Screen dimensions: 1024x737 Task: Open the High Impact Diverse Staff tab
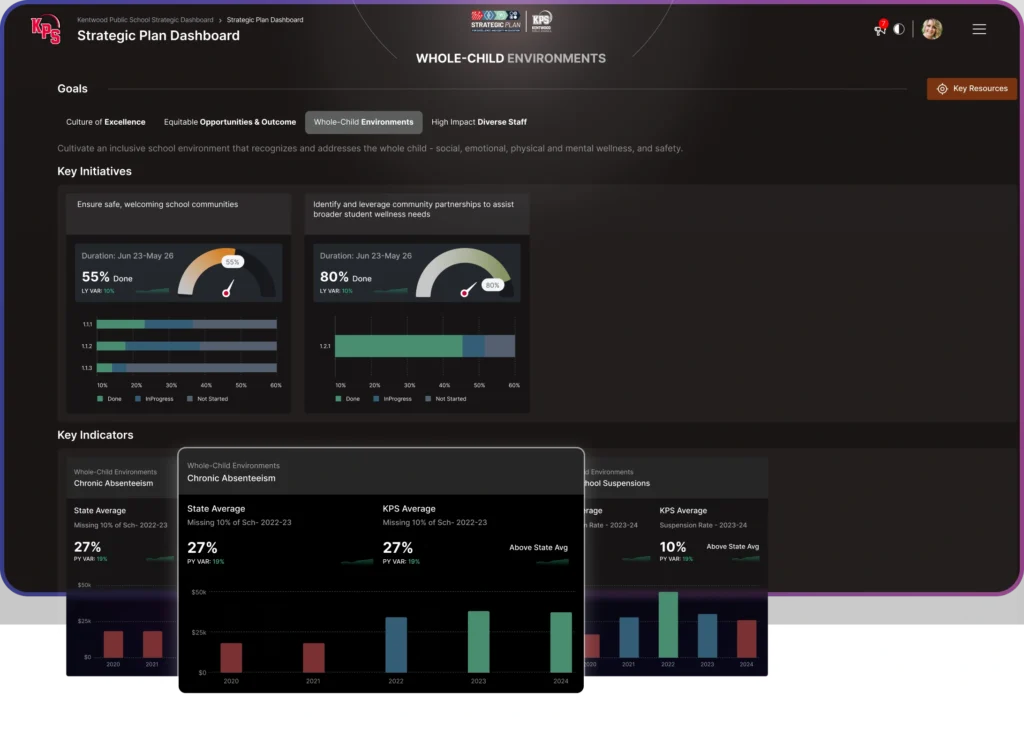(479, 122)
